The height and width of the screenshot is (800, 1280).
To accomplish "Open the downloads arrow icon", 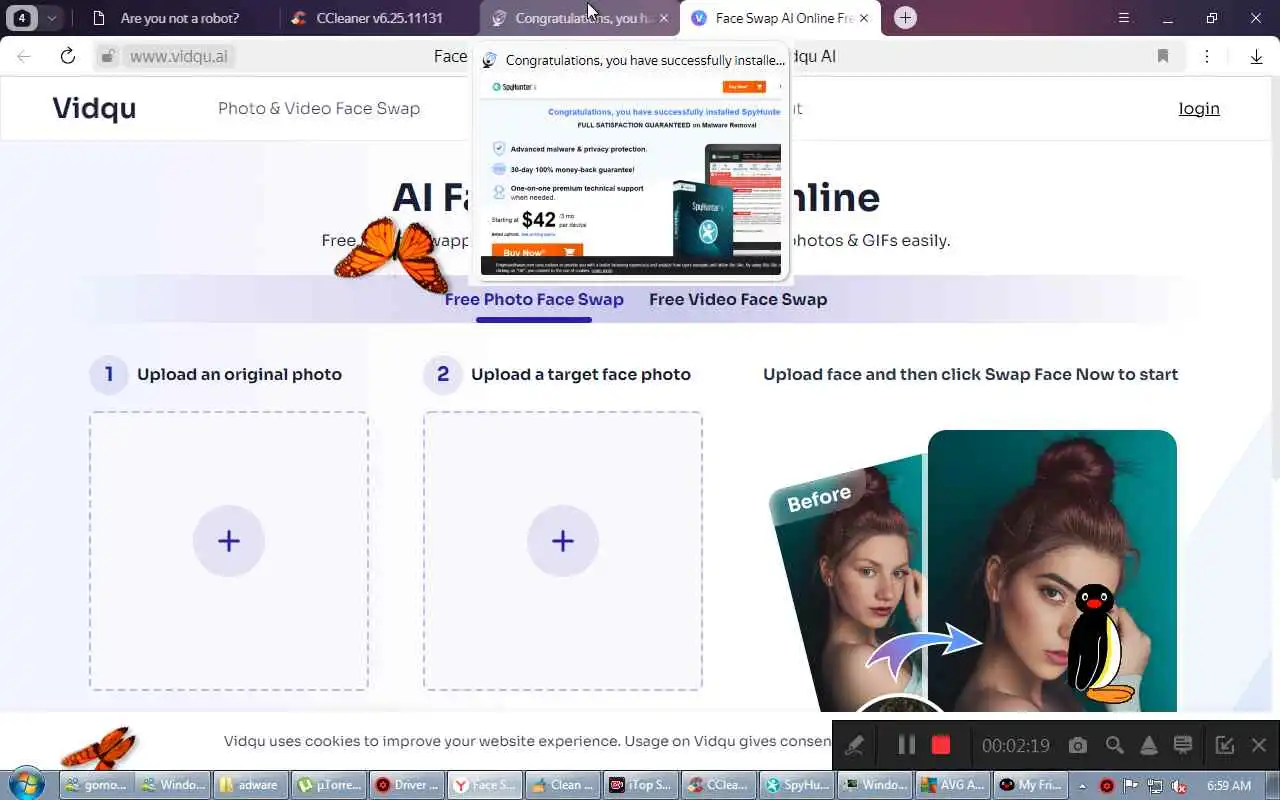I will click(x=1256, y=56).
